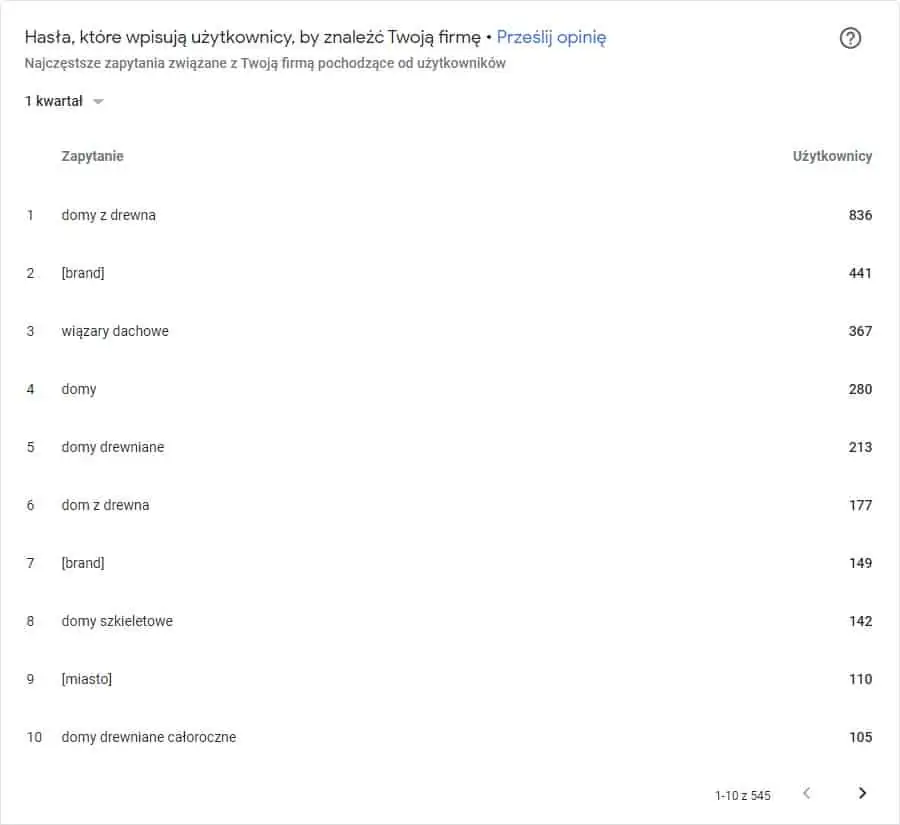Viewport: 900px width, 825px height.
Task: Open the help question mark icon
Action: click(x=850, y=38)
